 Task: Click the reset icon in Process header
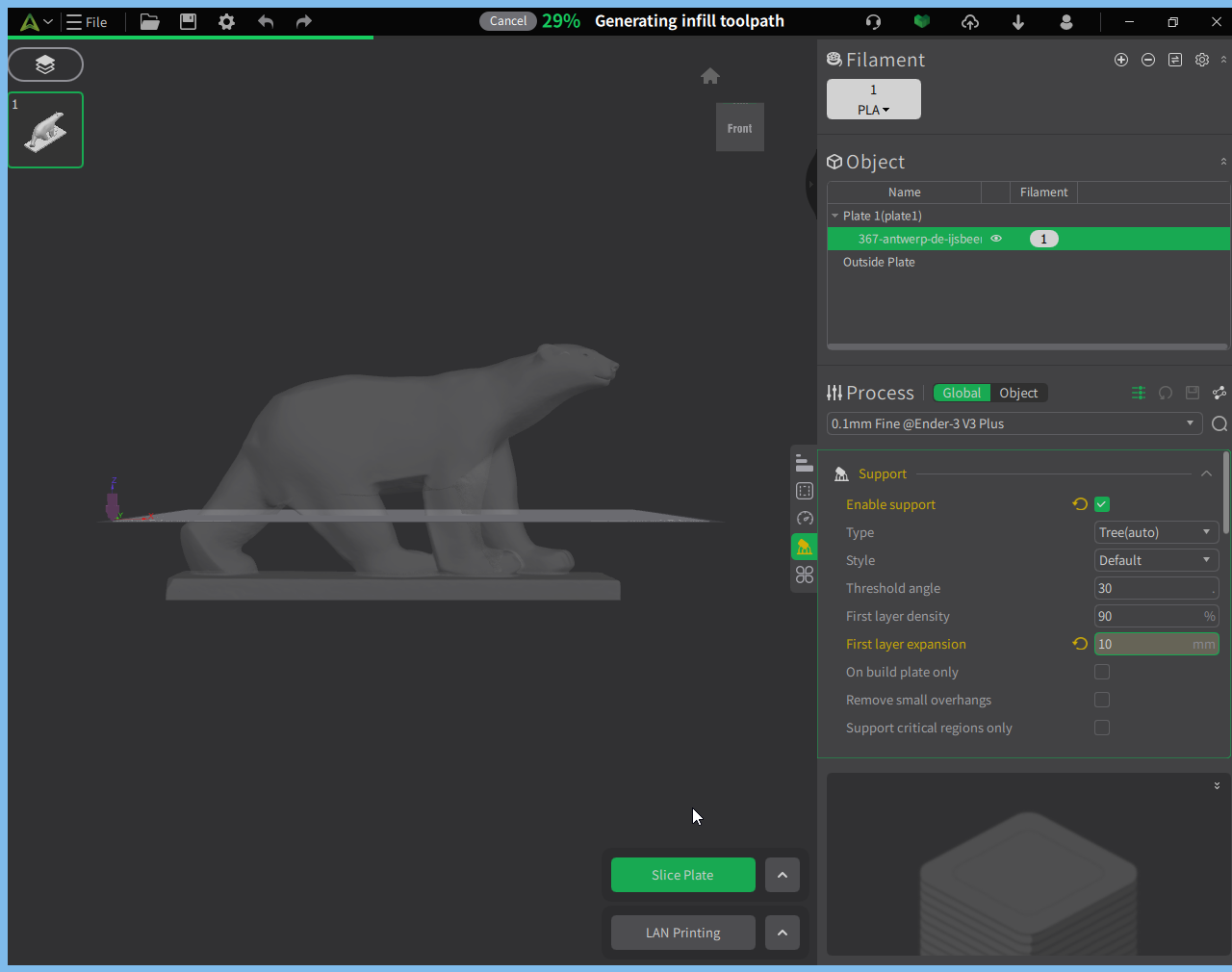1166,393
